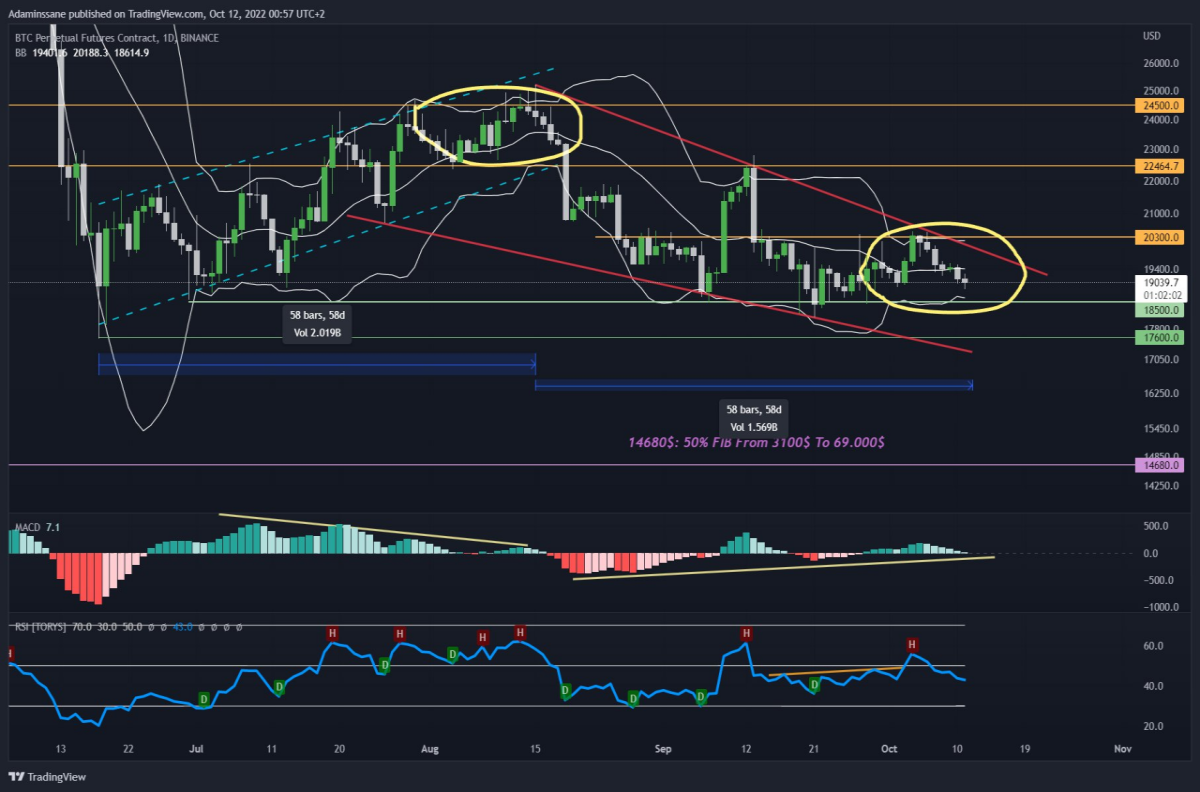Click the green D marker below July label
The width and height of the screenshot is (1200, 792).
[x=204, y=698]
